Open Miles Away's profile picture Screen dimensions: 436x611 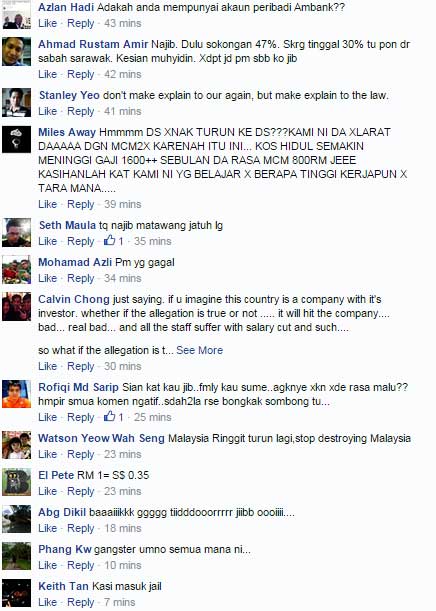coord(16,139)
